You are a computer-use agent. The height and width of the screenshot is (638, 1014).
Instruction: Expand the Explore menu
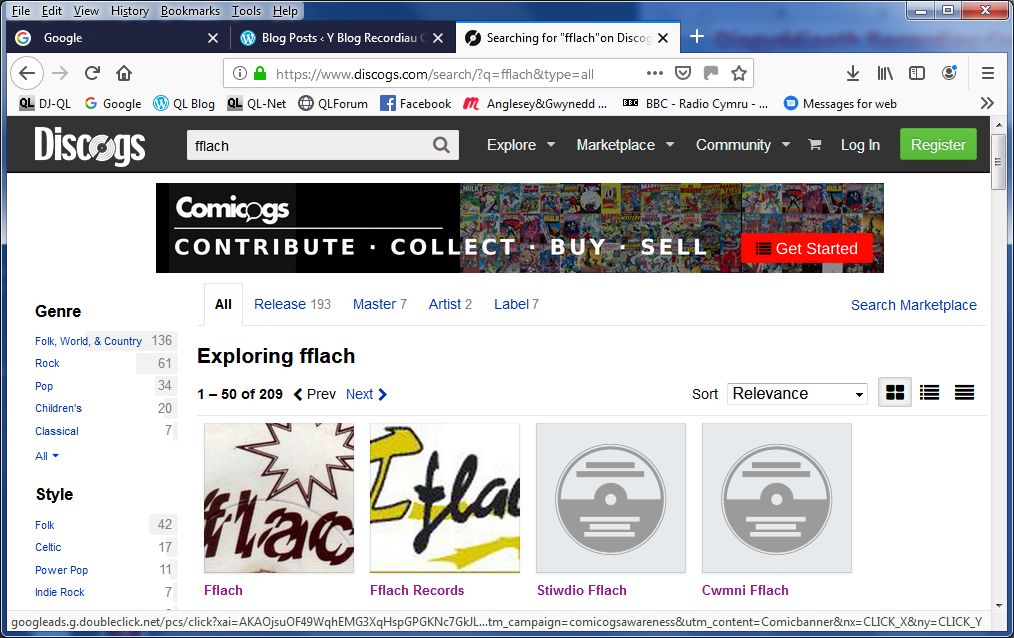520,145
